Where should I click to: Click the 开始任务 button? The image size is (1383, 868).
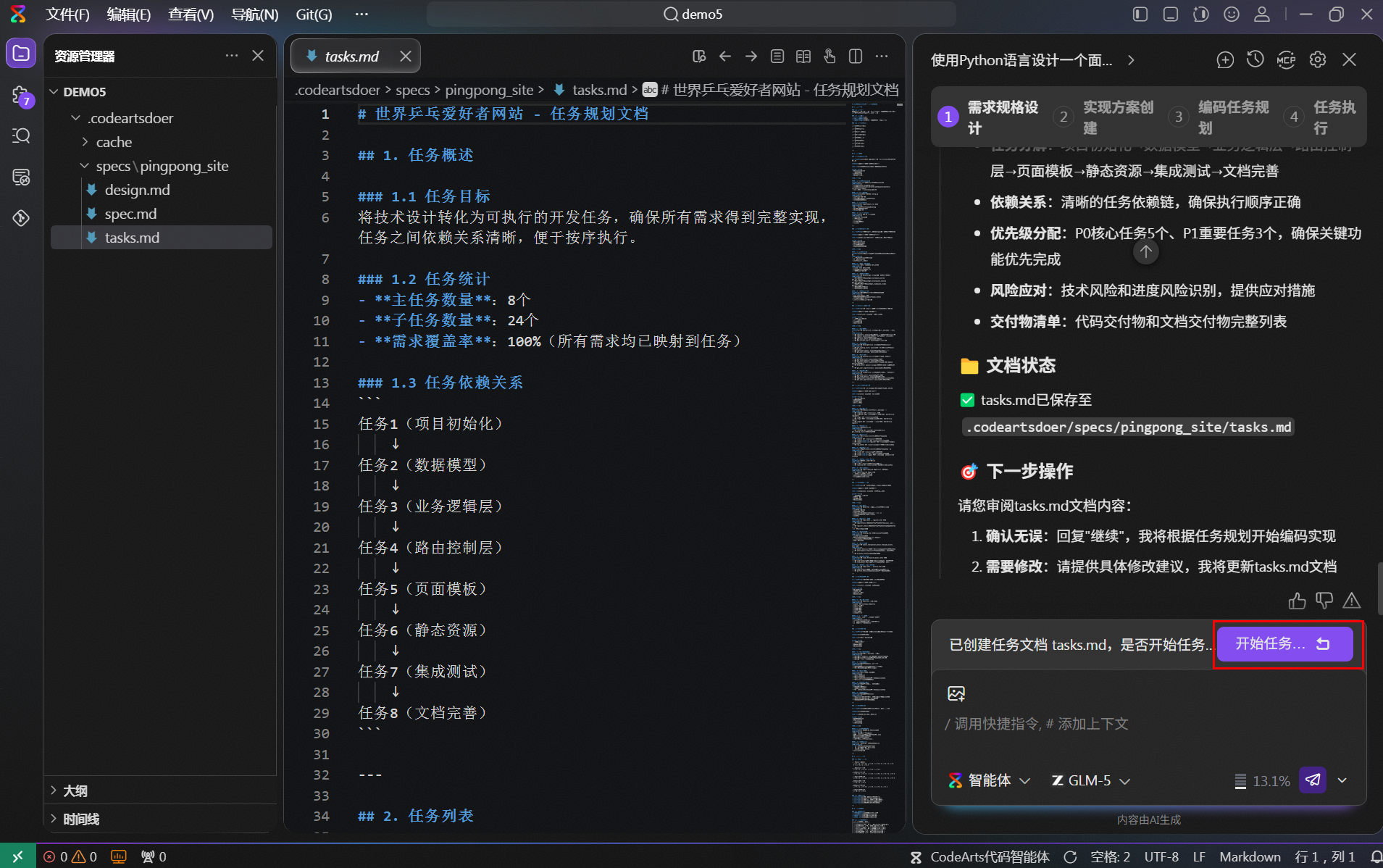pyautogui.click(x=1284, y=644)
